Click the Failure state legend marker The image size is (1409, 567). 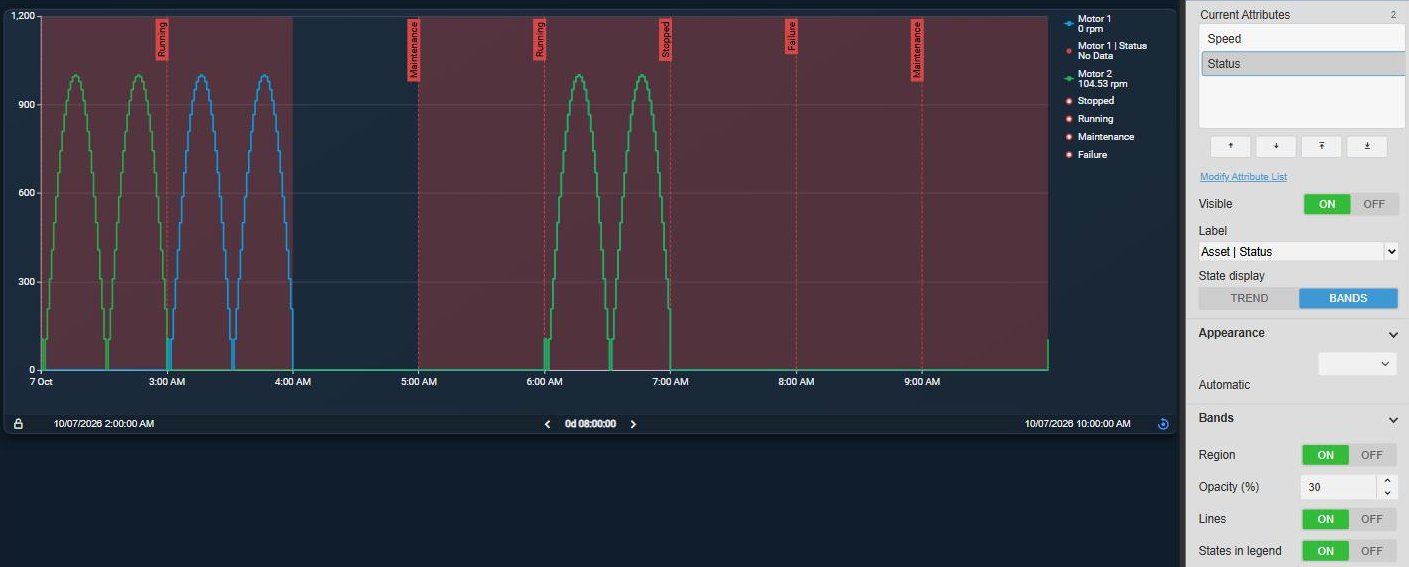[x=1069, y=155]
